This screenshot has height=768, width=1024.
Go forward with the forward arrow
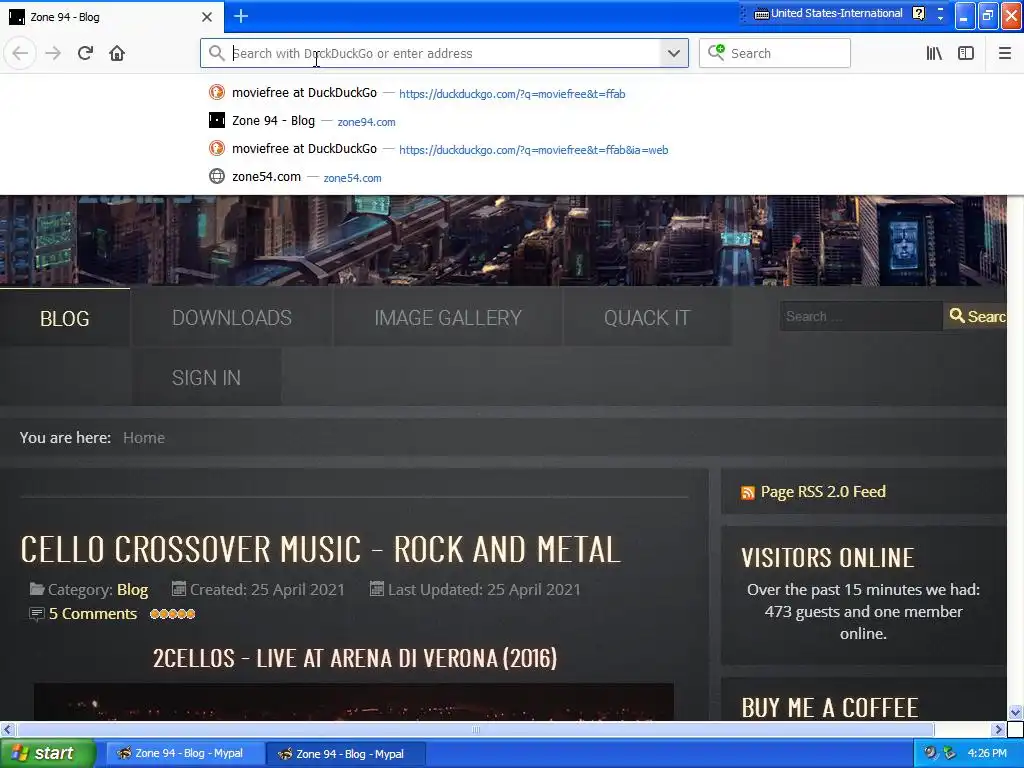53,54
